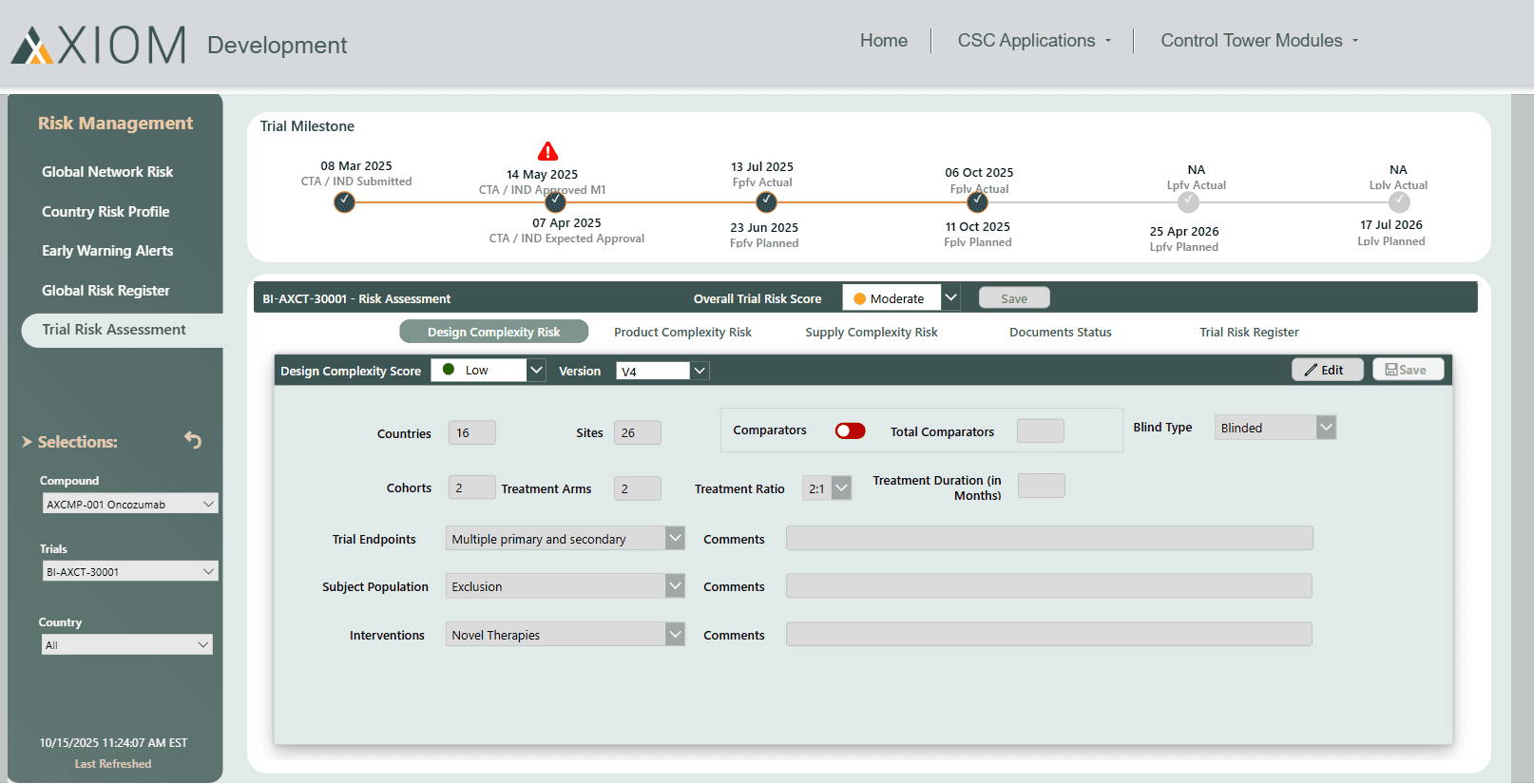Click the CTA / IND Approved M1 milestone marker
Screen dimensions: 1534x784
(x=556, y=201)
